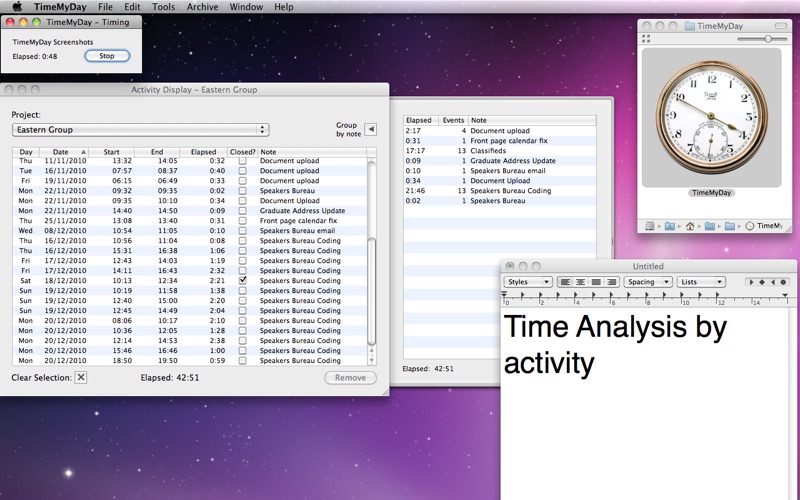Click the TimeMyDay label under the watch icon
800x500 pixels.
711,193
